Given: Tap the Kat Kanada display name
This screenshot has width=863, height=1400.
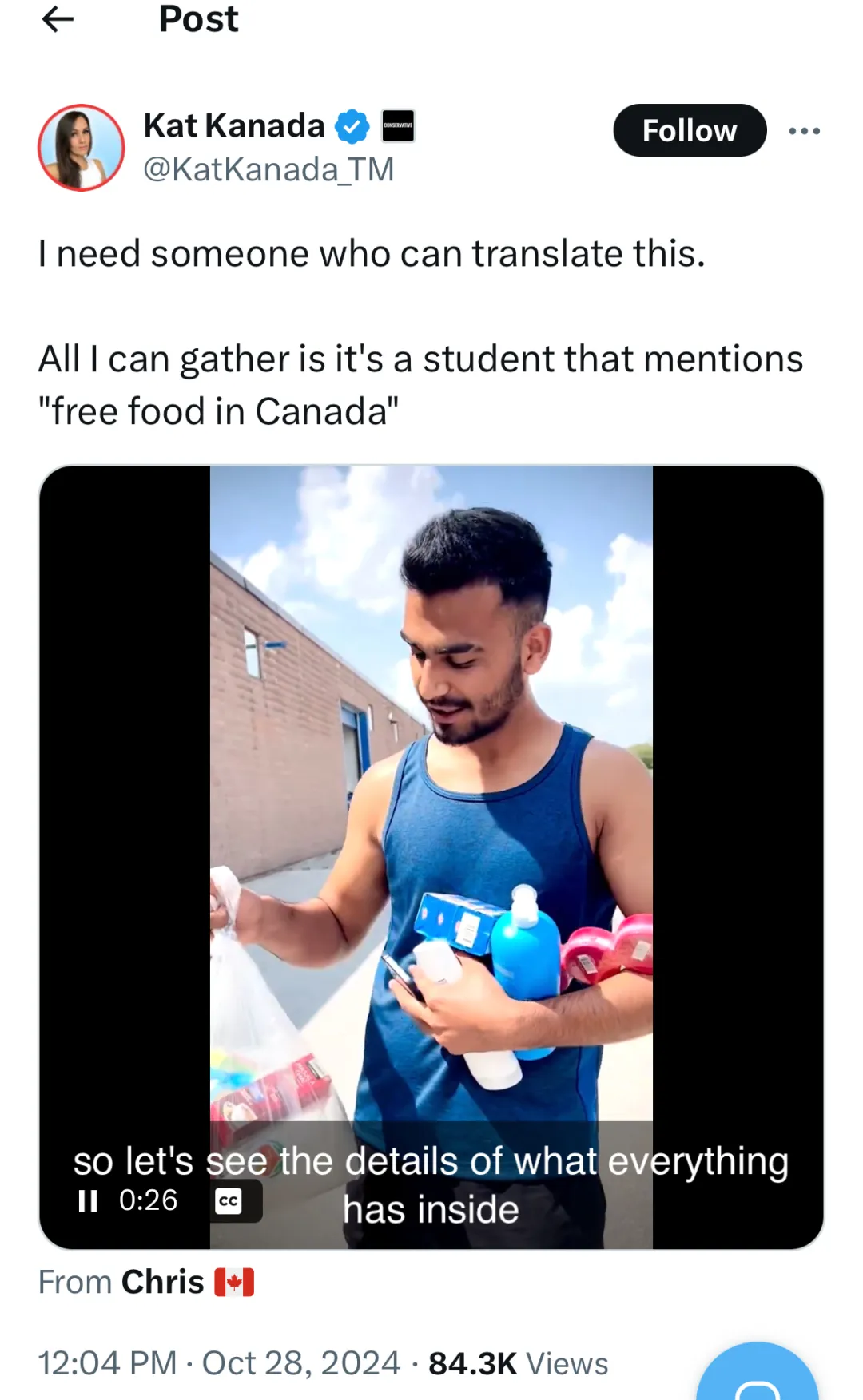Looking at the screenshot, I should pos(234,126).
